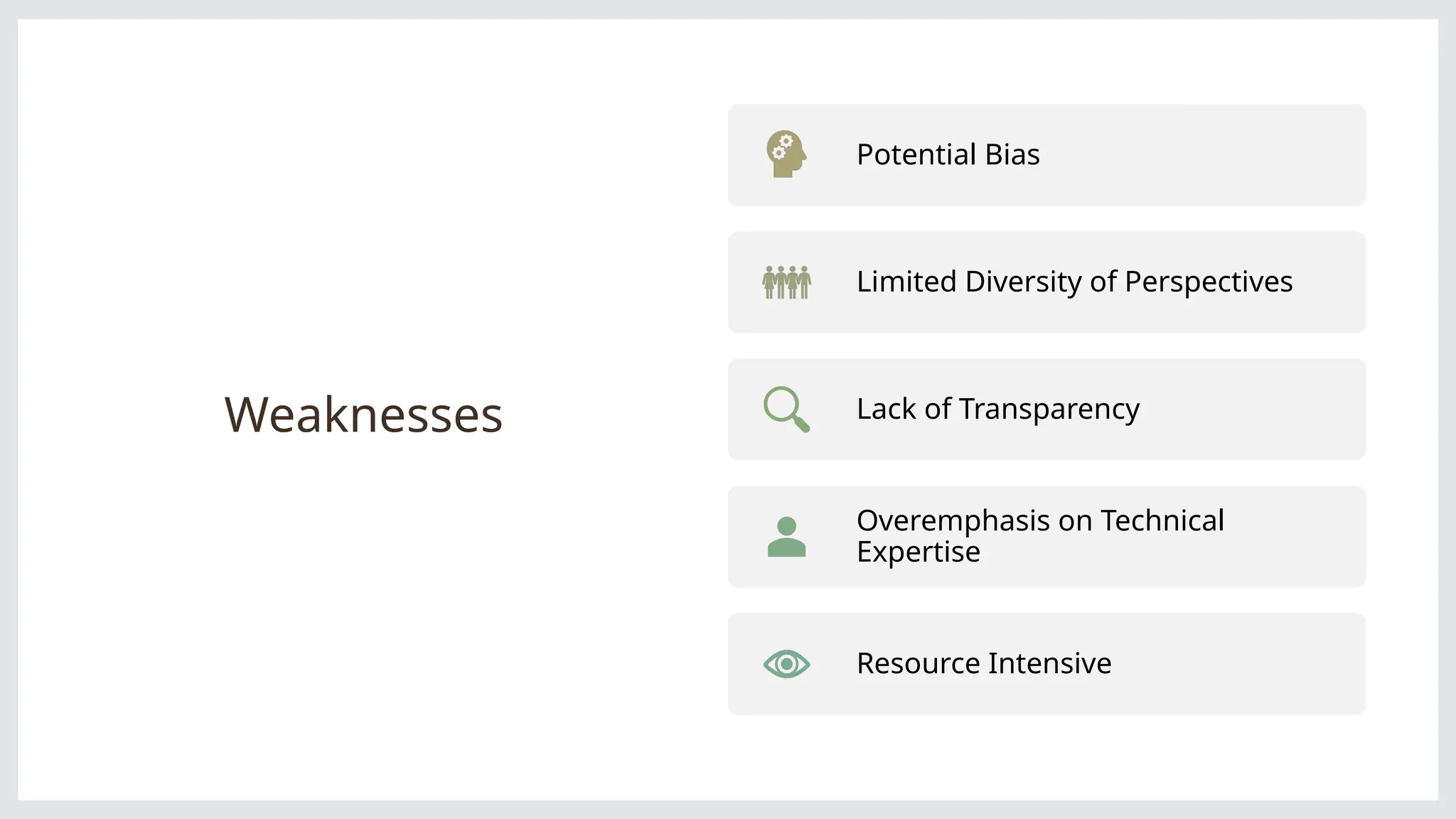This screenshot has width=1456, height=819.
Task: Click the eye icon beside Resource Intensive
Action: (786, 664)
